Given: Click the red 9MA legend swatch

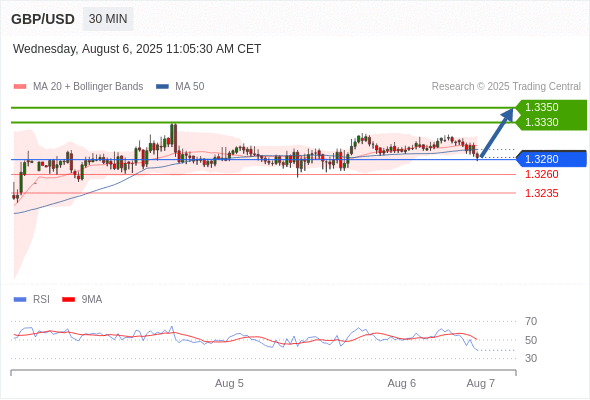Looking at the screenshot, I should point(68,300).
